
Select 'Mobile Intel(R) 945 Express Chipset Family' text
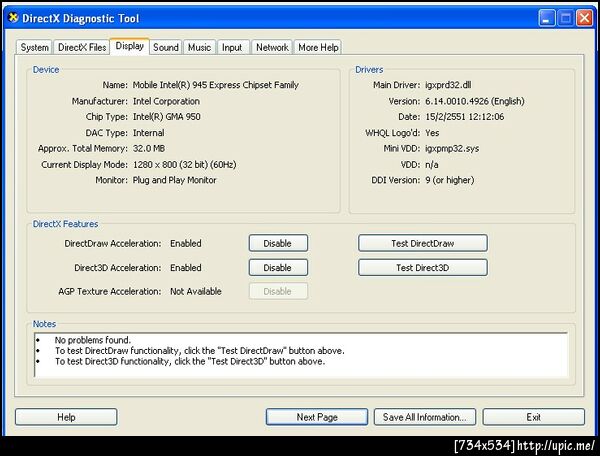[x=215, y=85]
